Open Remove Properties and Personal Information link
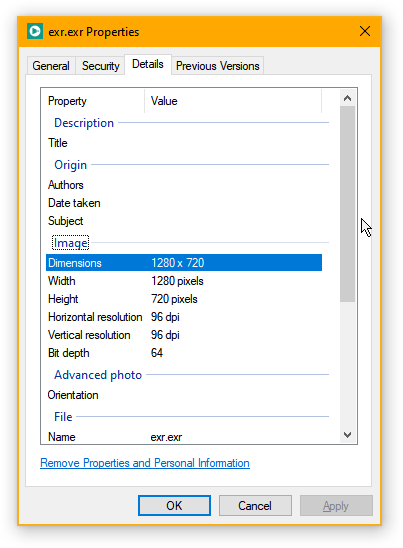Screen dimensions: 403x548 (145, 463)
